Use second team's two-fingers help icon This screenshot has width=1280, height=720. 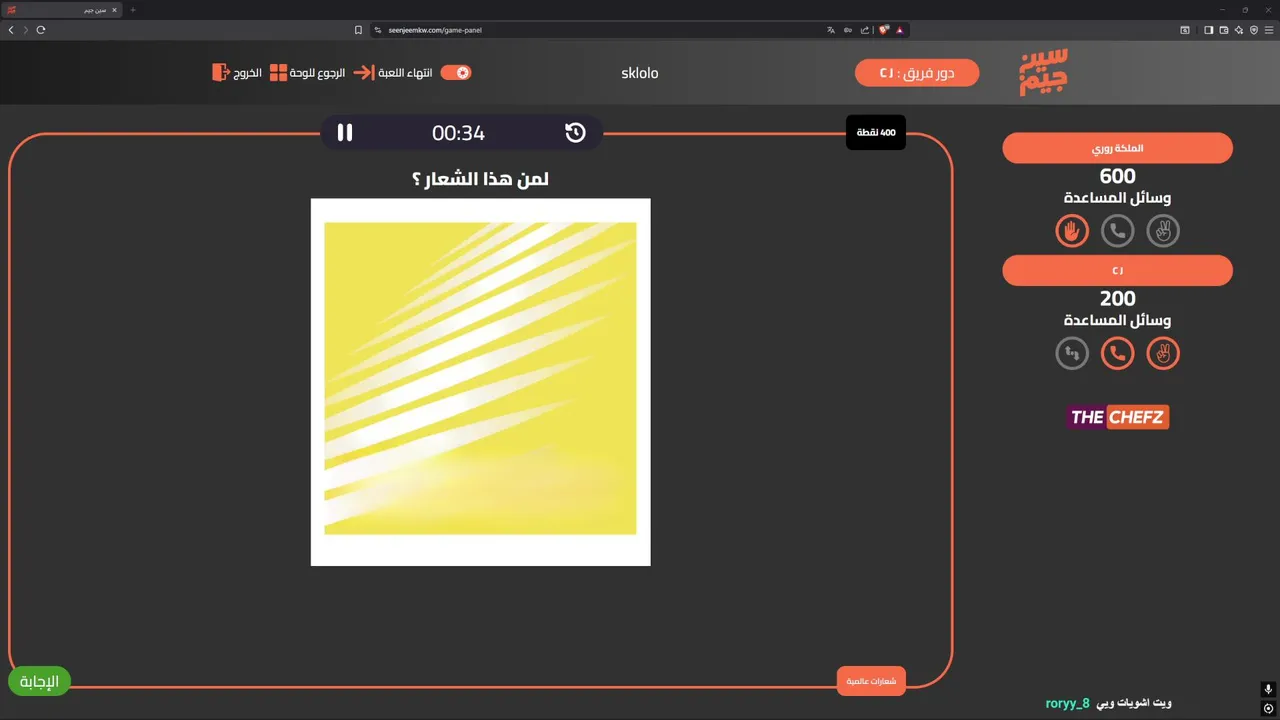click(1163, 353)
